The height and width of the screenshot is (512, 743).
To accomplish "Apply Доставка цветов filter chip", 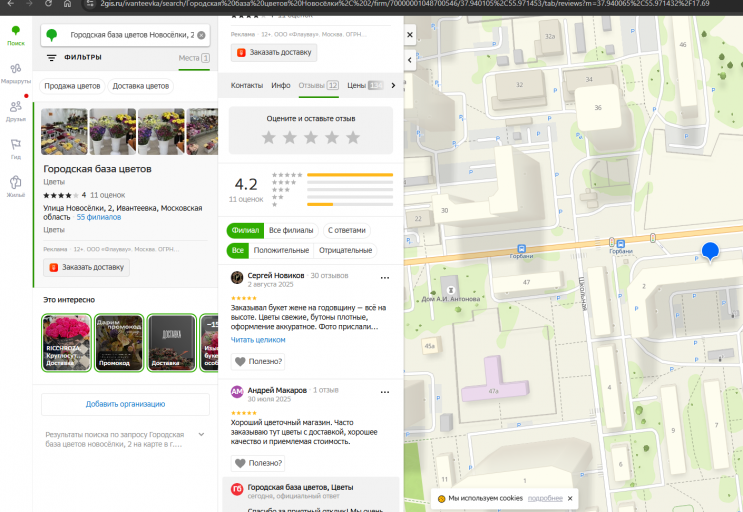I will [141, 86].
